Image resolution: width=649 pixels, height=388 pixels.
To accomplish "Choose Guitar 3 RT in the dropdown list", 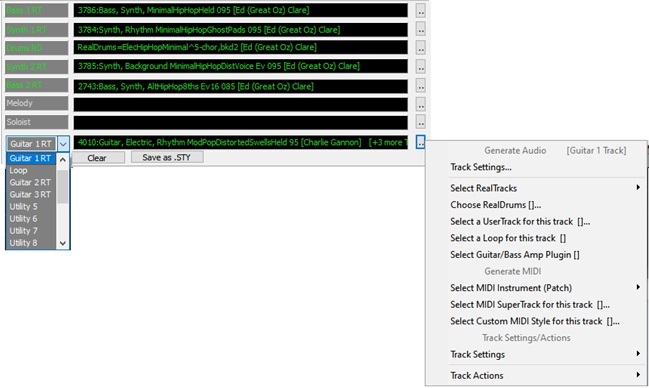I will [31, 194].
